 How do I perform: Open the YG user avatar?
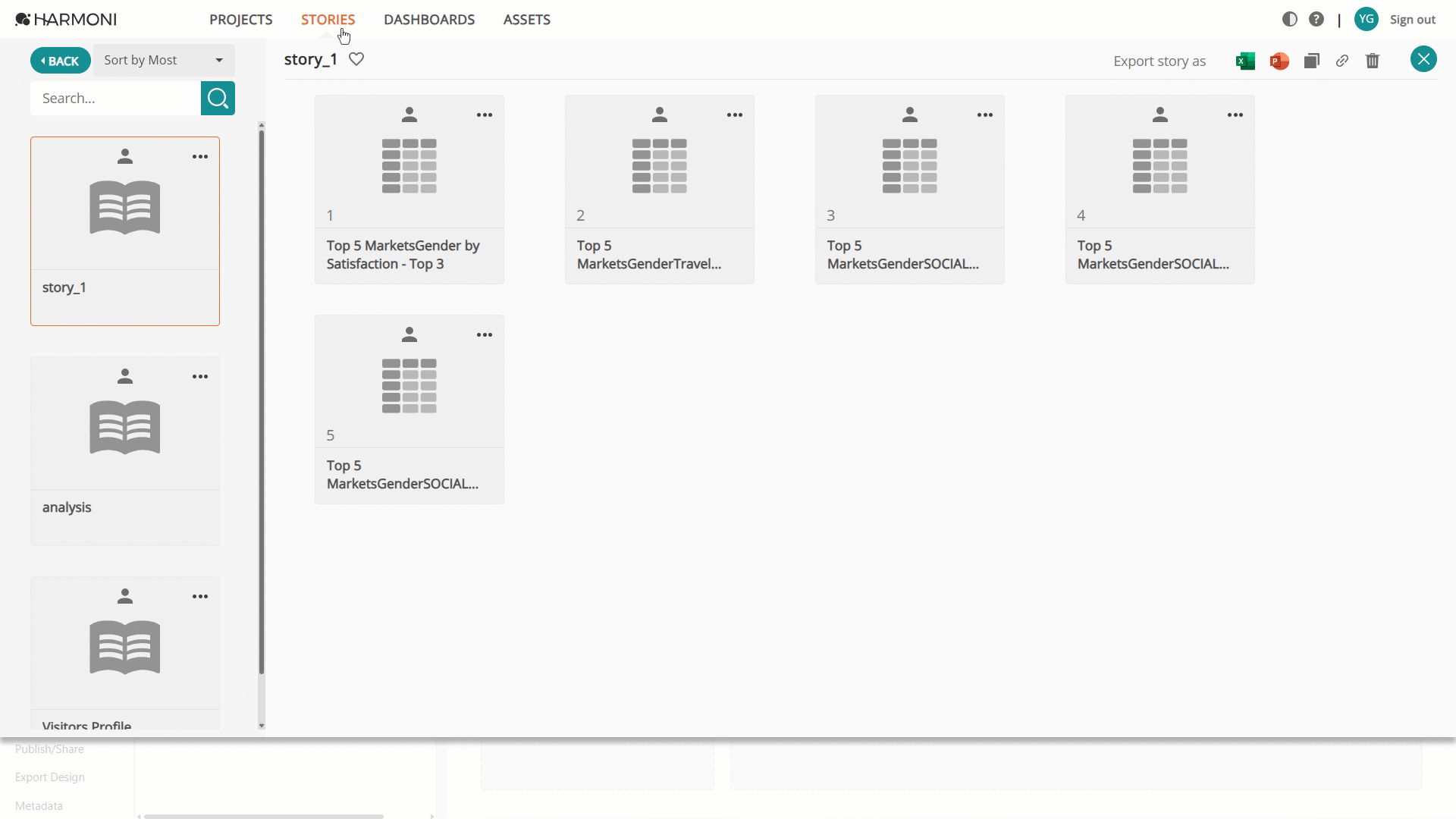tap(1367, 19)
